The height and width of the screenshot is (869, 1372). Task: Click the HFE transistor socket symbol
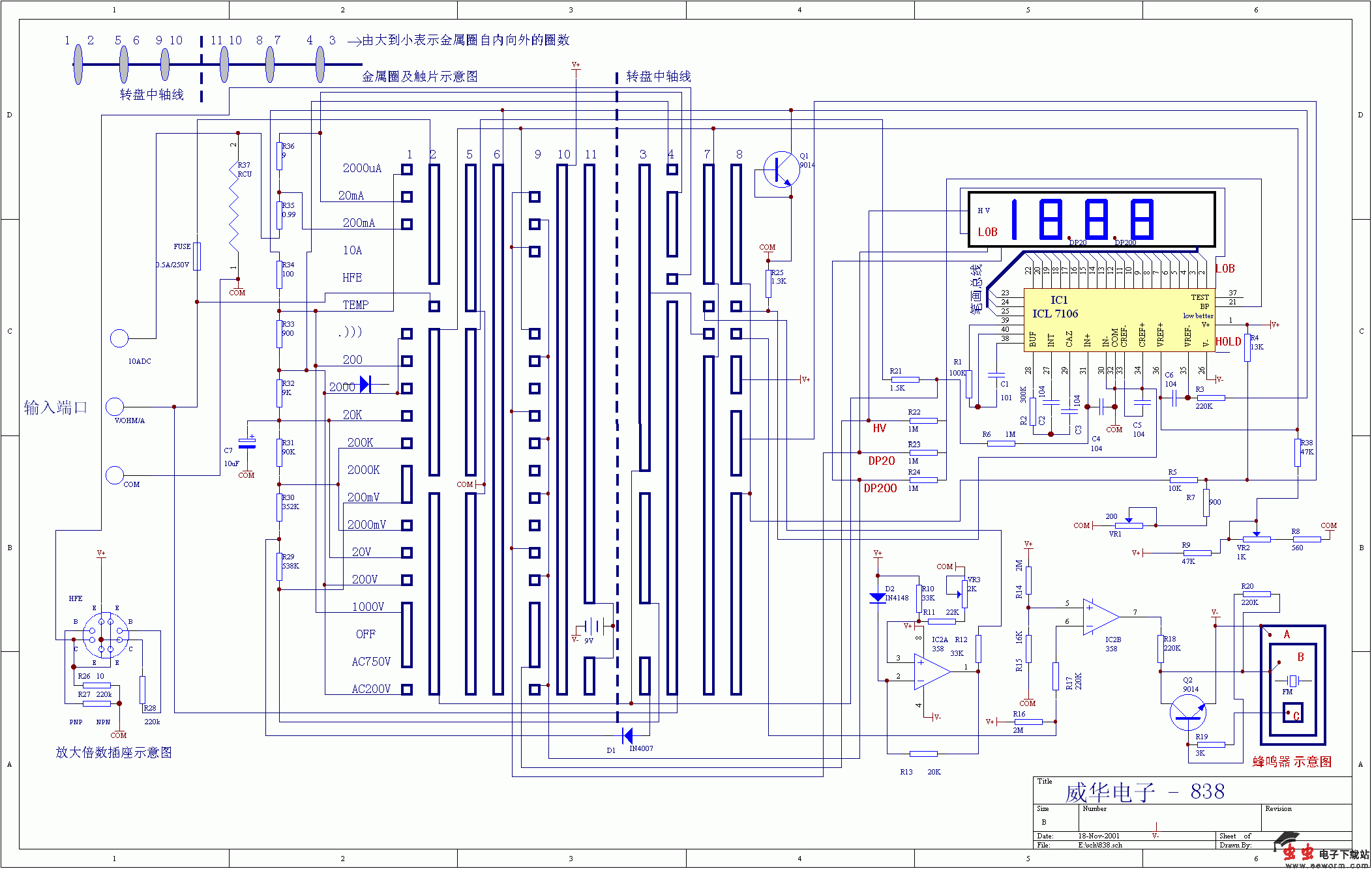[x=105, y=635]
